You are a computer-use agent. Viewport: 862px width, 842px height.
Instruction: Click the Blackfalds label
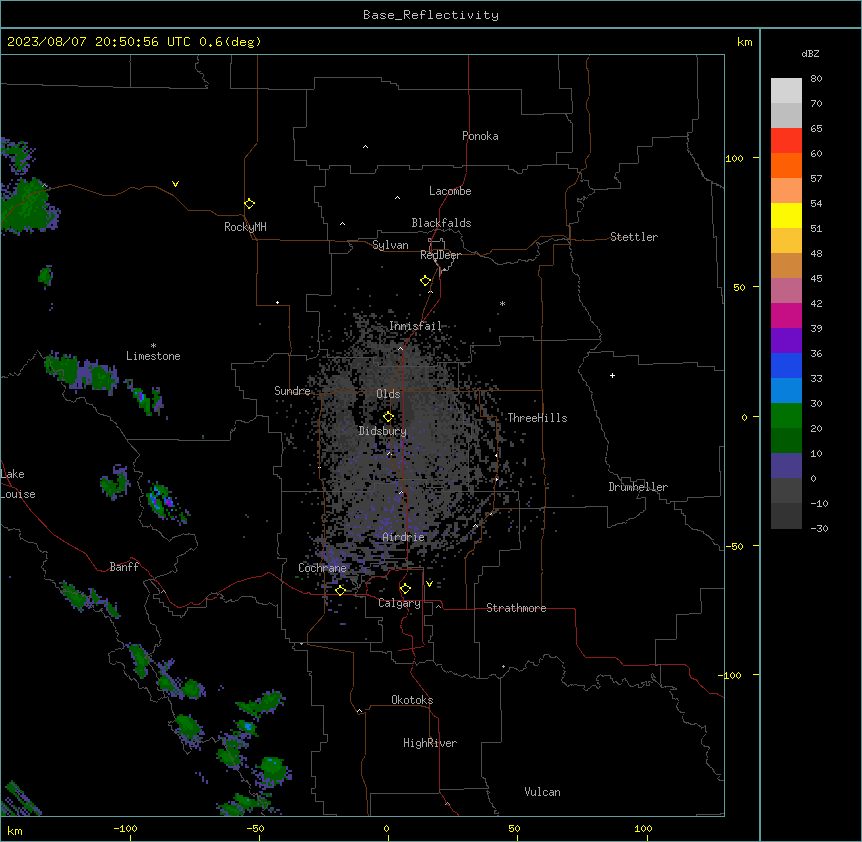pyautogui.click(x=441, y=223)
